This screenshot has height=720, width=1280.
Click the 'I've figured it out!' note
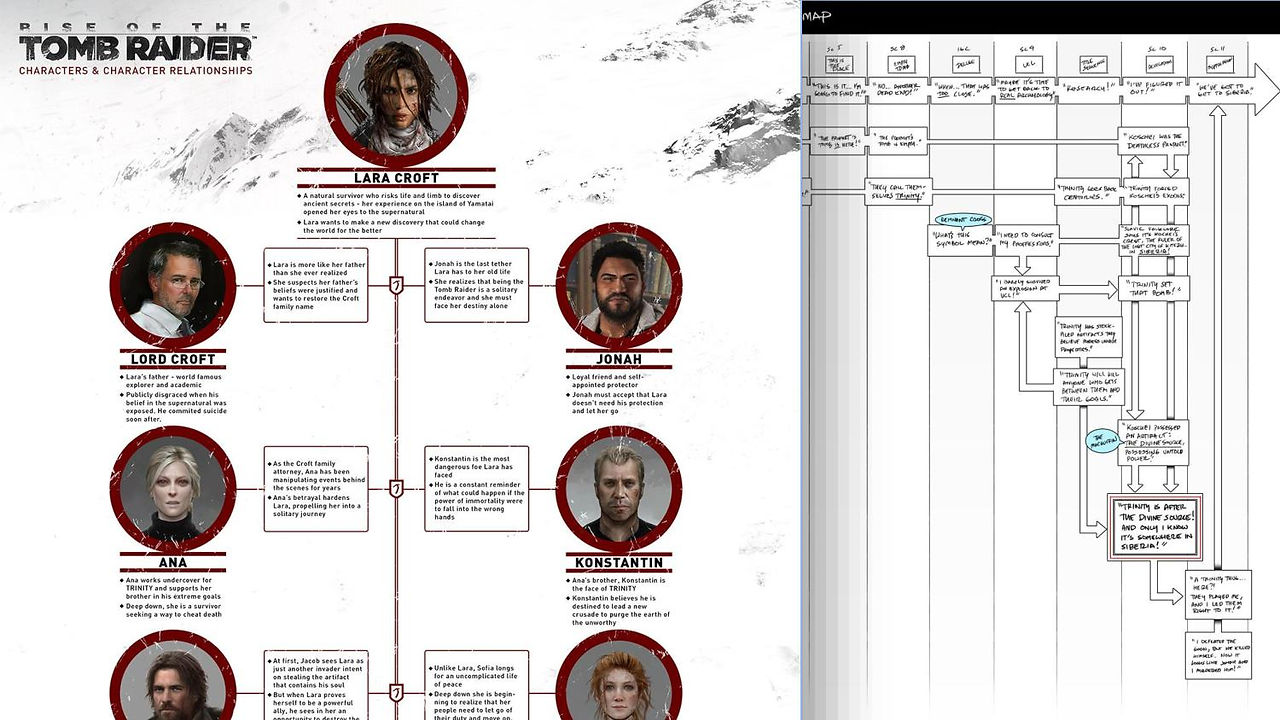(1154, 91)
